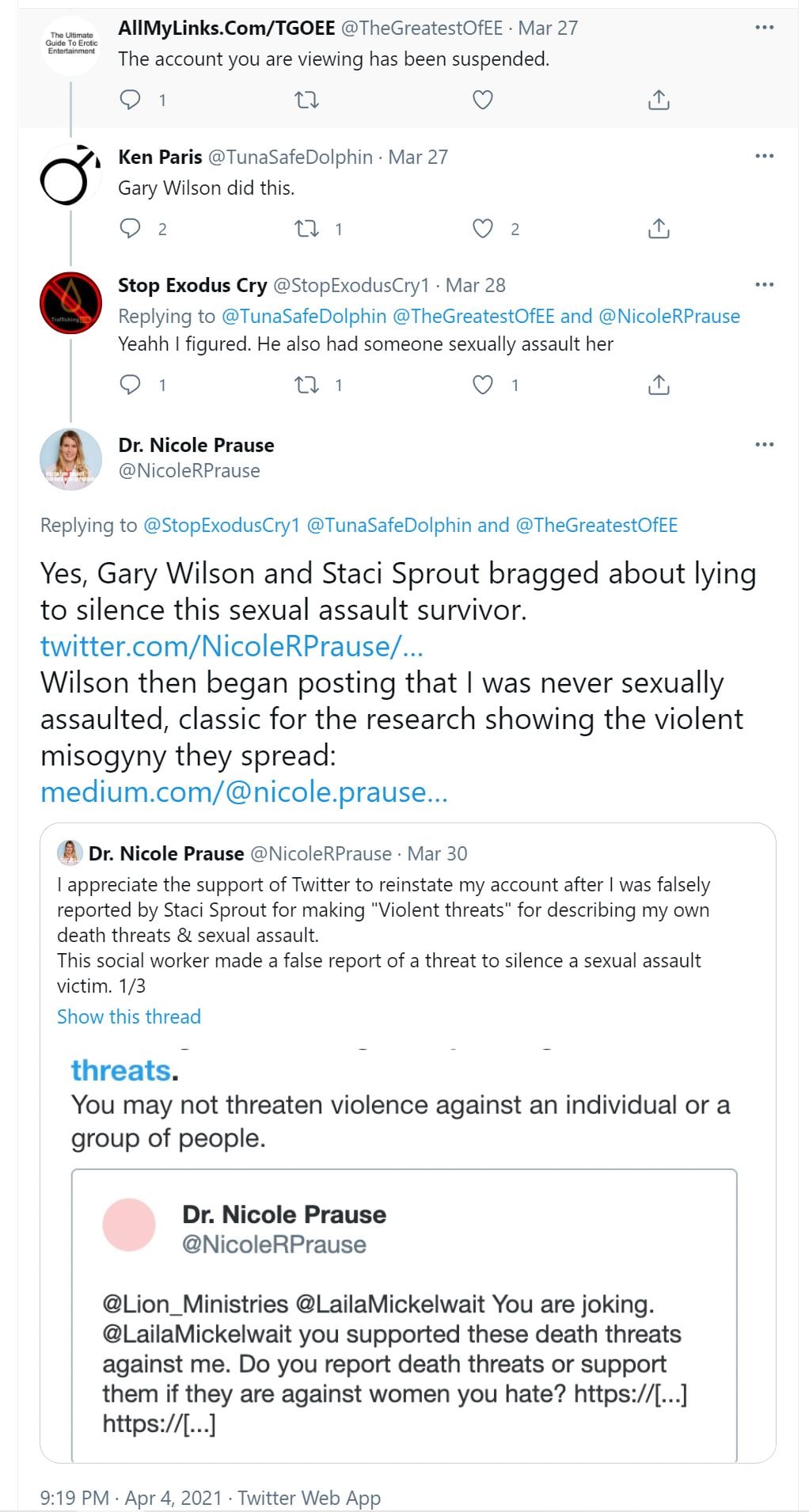Open the medium.com/@nicole.prause… link
Screen dimensions: 809x1512
244,792
